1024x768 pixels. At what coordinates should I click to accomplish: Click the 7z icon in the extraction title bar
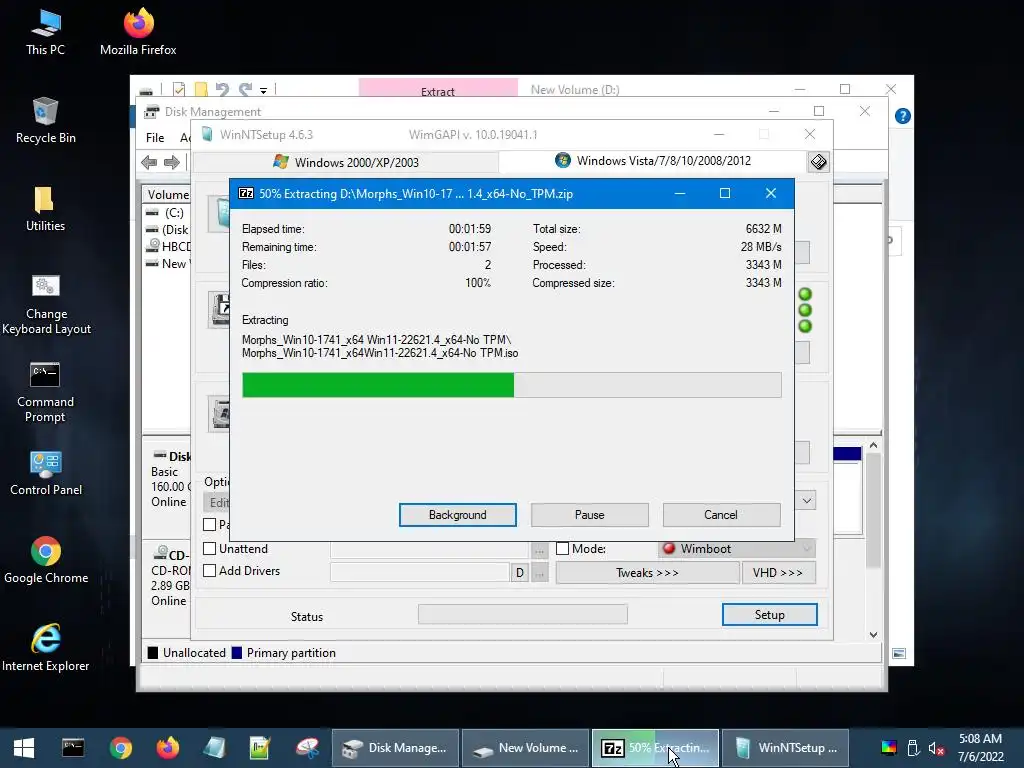[246, 193]
